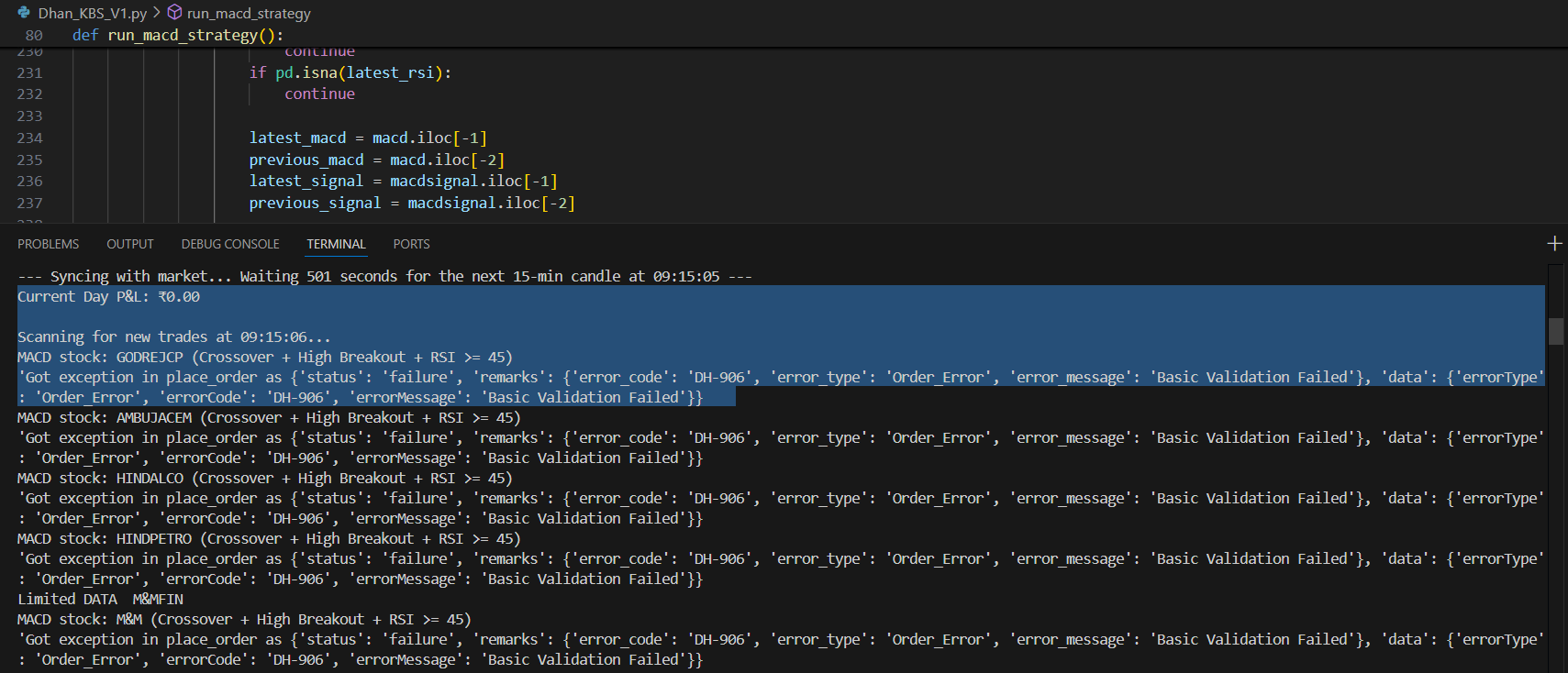Screen dimensions: 1568x673
Task: Place cursor on latest_macd variable, line 234
Action: (297, 138)
